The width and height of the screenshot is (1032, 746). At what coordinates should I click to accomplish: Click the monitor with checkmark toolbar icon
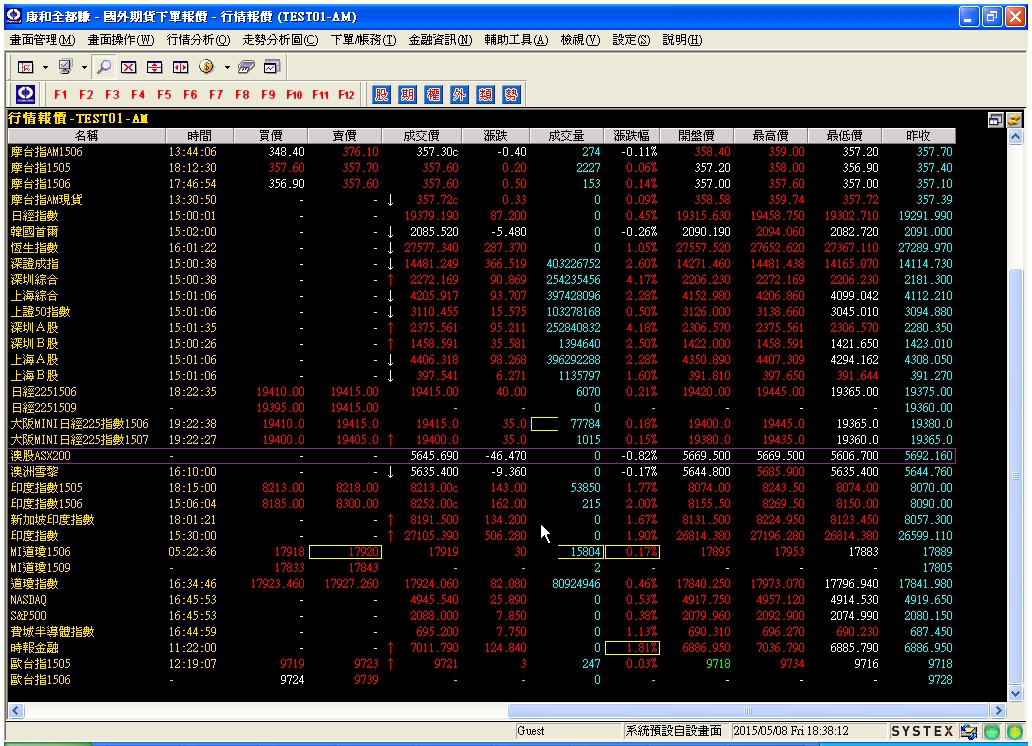point(65,67)
